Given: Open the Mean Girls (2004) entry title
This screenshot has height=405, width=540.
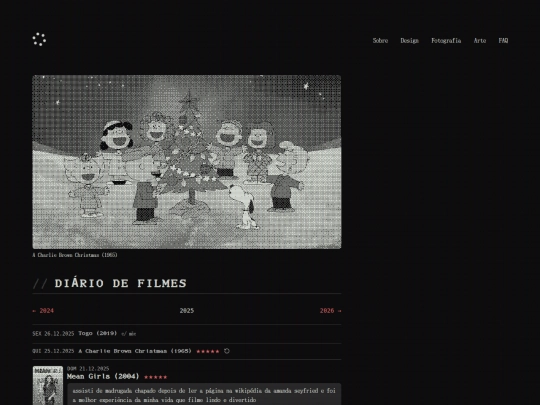Looking at the screenshot, I should [103, 376].
